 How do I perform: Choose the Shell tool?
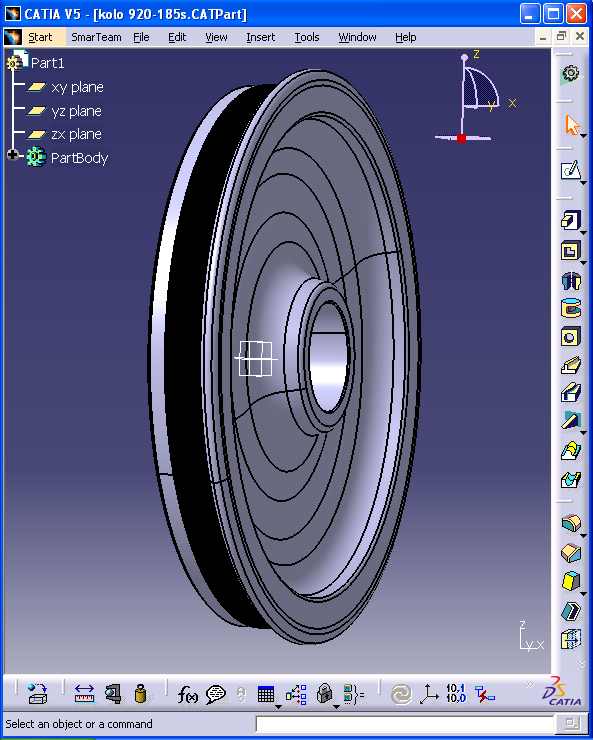[x=570, y=611]
